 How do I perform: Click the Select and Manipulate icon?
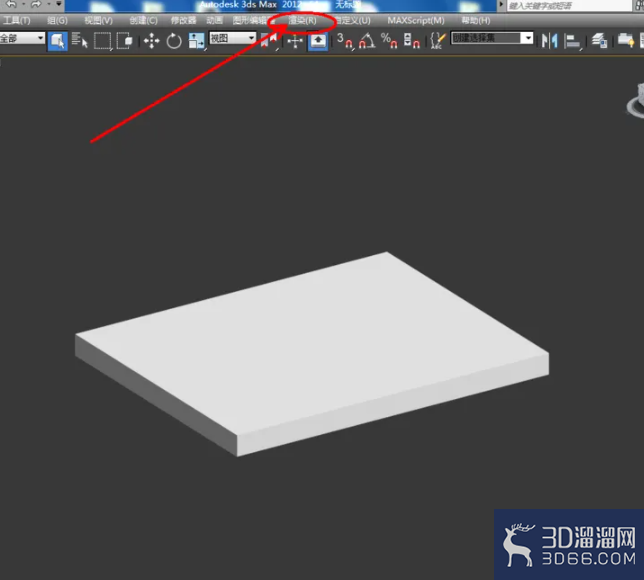click(295, 41)
